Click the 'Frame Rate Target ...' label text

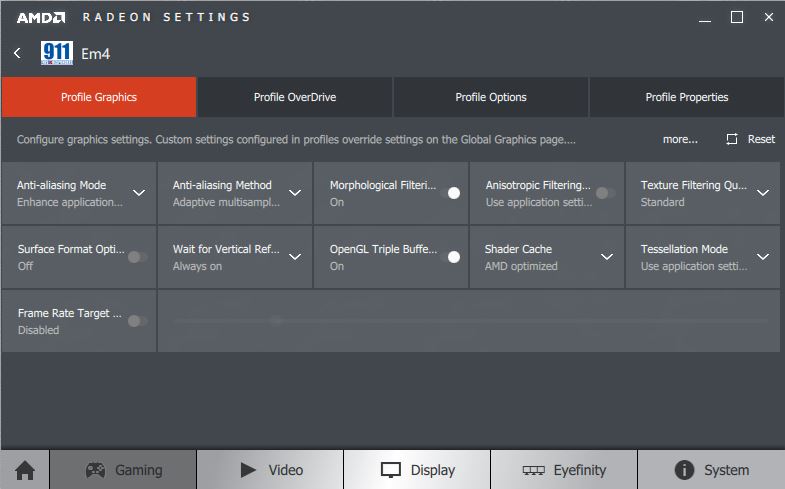click(70, 313)
